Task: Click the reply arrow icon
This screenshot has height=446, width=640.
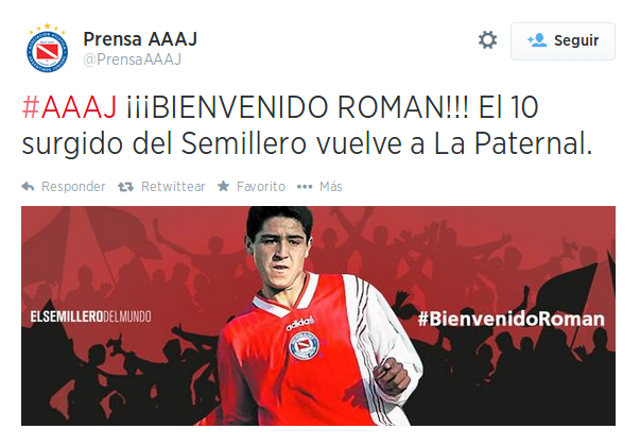Action: [x=28, y=187]
